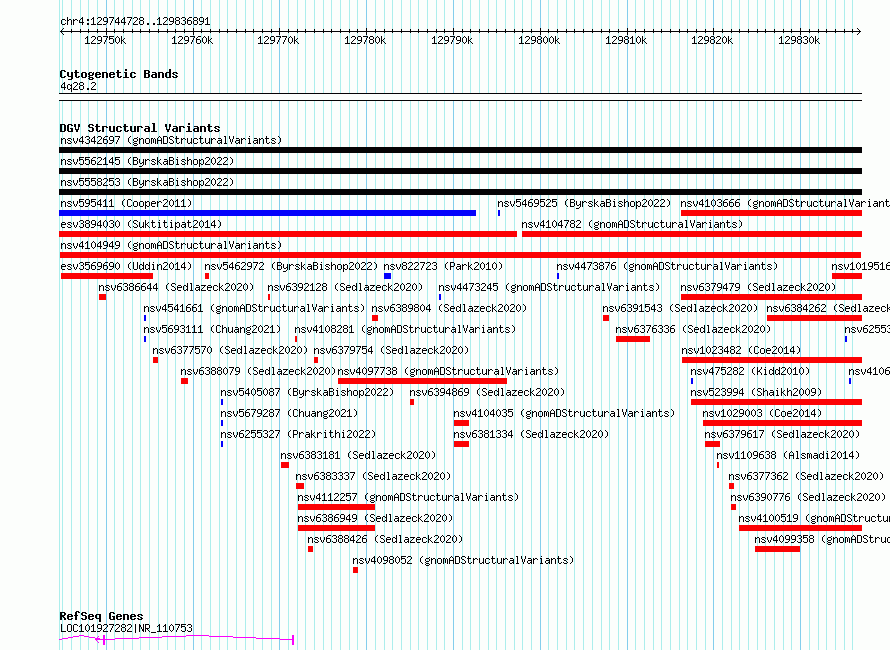Viewport: 890px width, 650px height.
Task: Open the nsv6381334 (Sedlazeck2020) label
Action: [531, 434]
